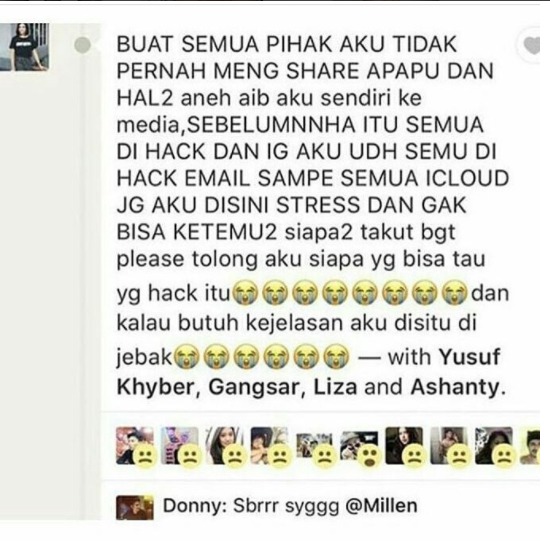The width and height of the screenshot is (550, 541).
Task: Click the gray timeline dot marker
Action: point(83,45)
